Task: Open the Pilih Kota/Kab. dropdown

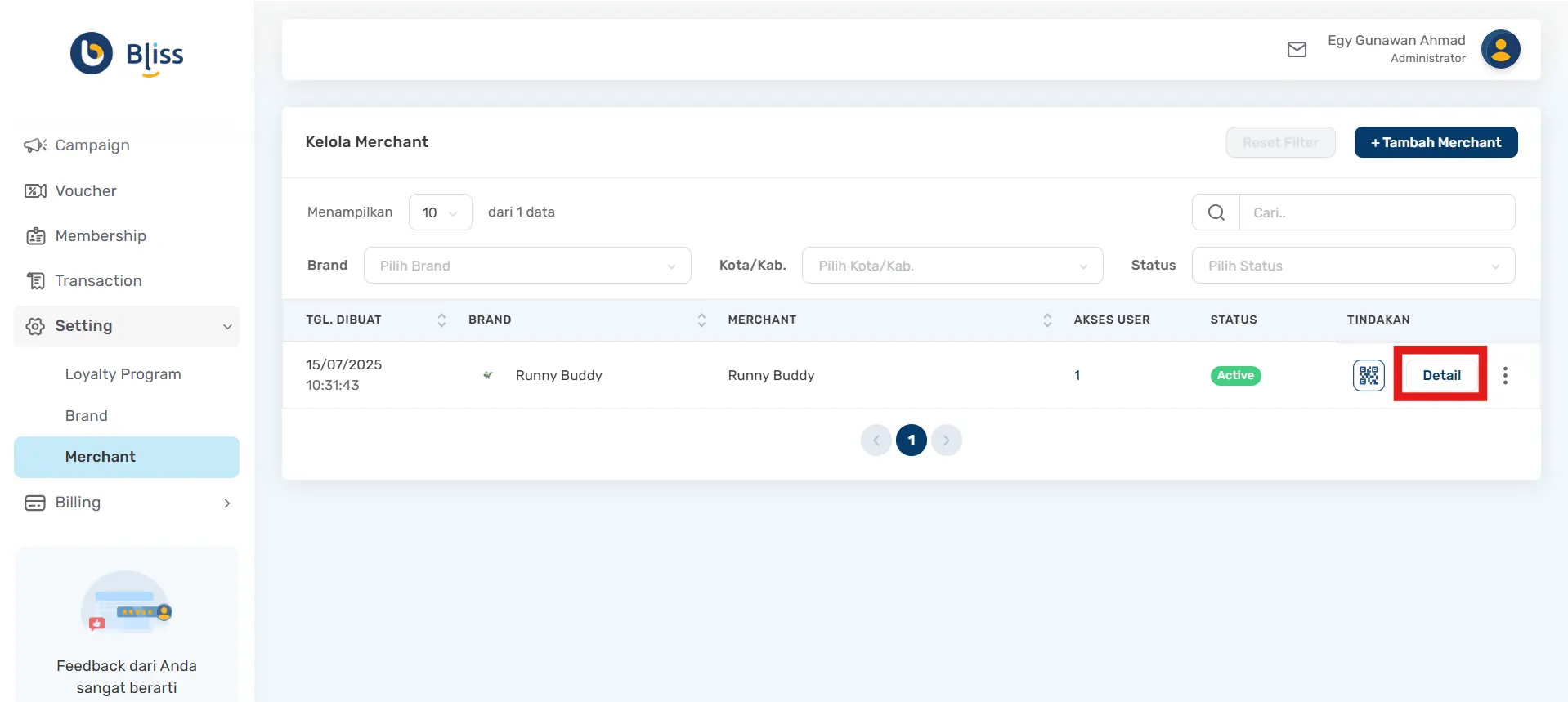Action: 952,266
